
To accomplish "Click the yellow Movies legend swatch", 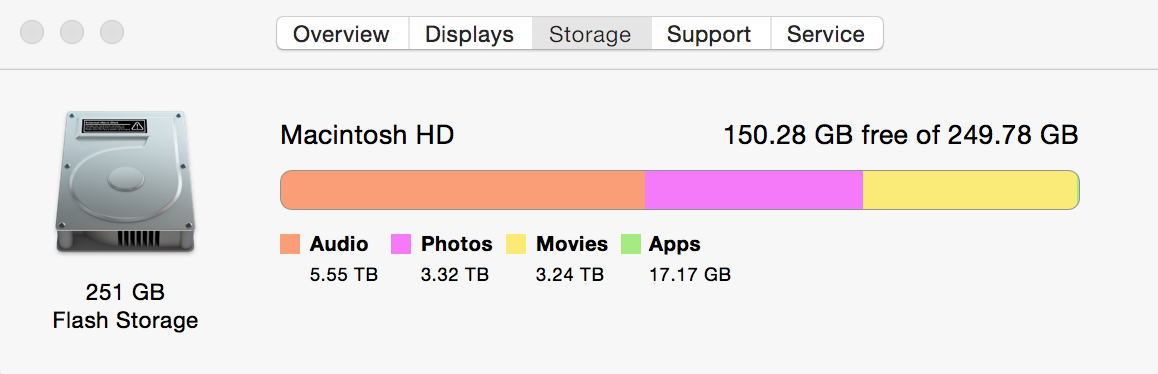I will point(516,244).
